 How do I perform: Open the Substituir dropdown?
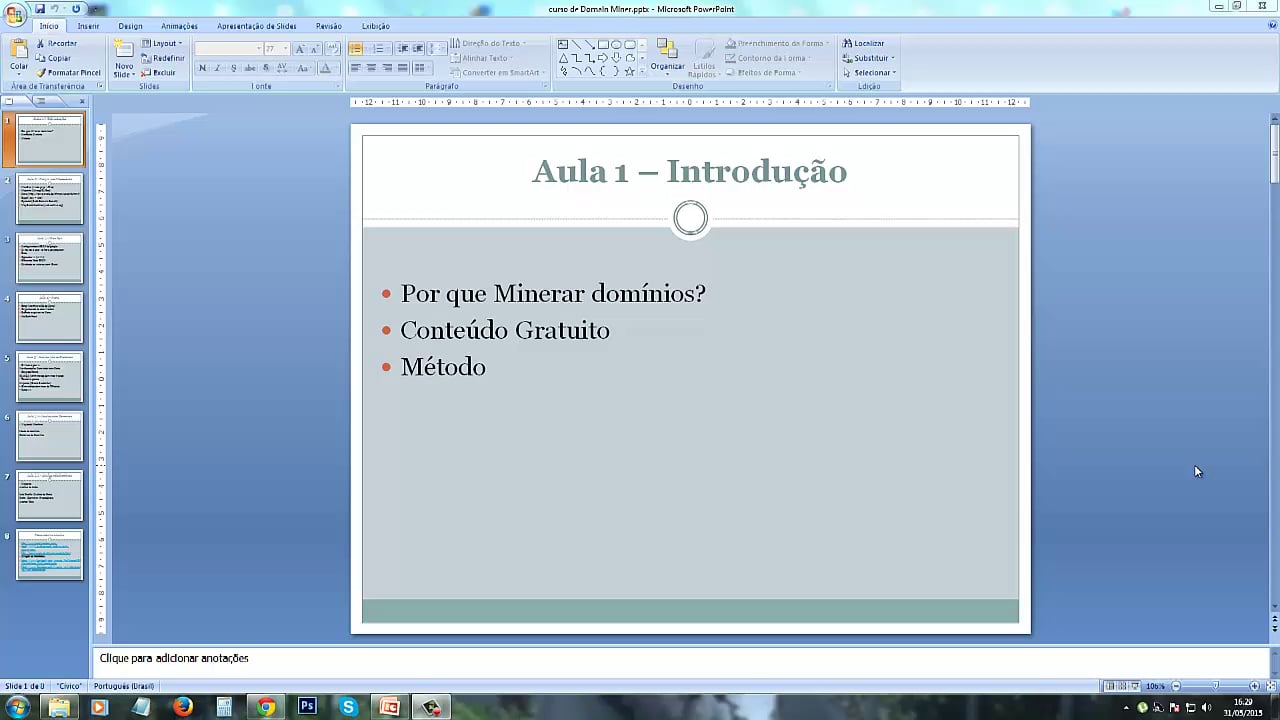868,58
